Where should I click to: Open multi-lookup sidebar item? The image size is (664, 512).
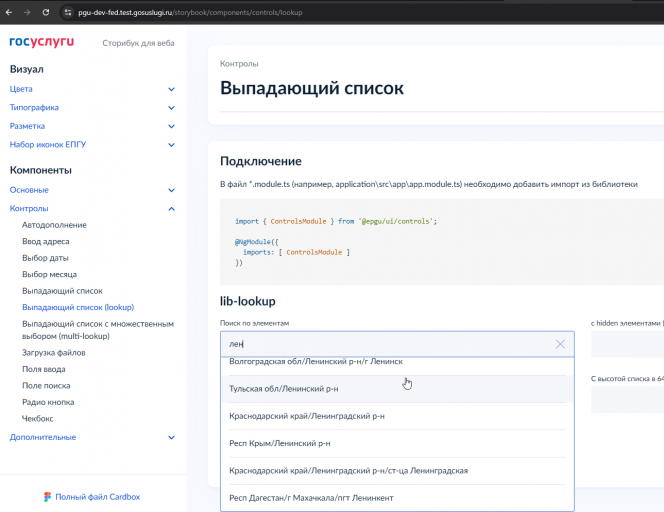(x=98, y=330)
